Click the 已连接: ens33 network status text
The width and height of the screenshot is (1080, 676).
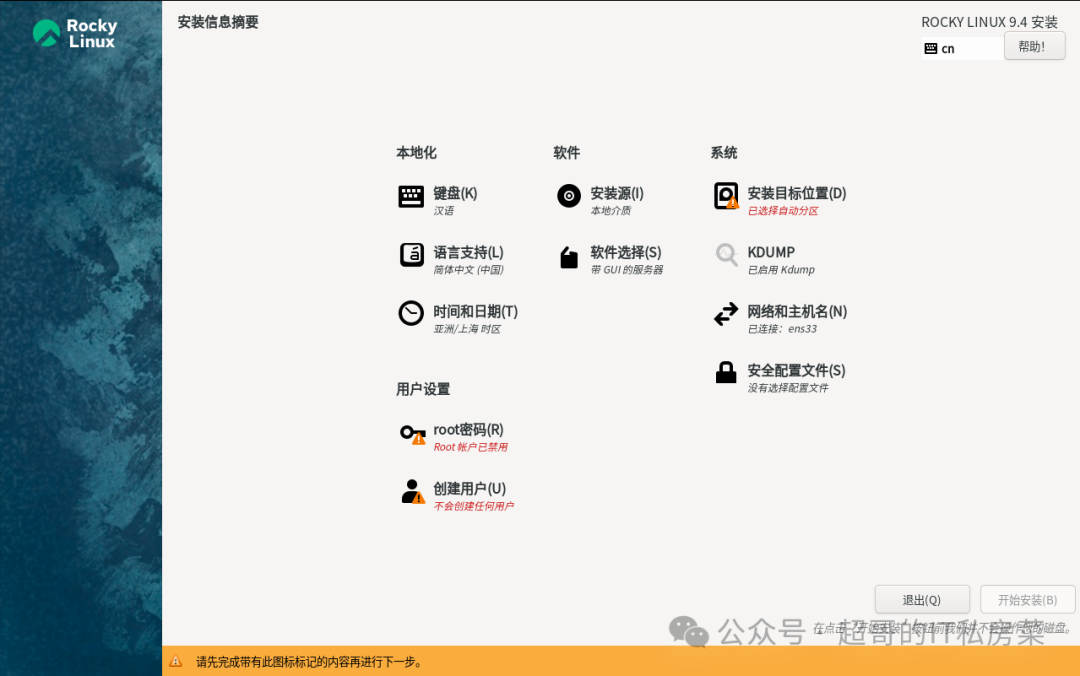pyautogui.click(x=783, y=328)
